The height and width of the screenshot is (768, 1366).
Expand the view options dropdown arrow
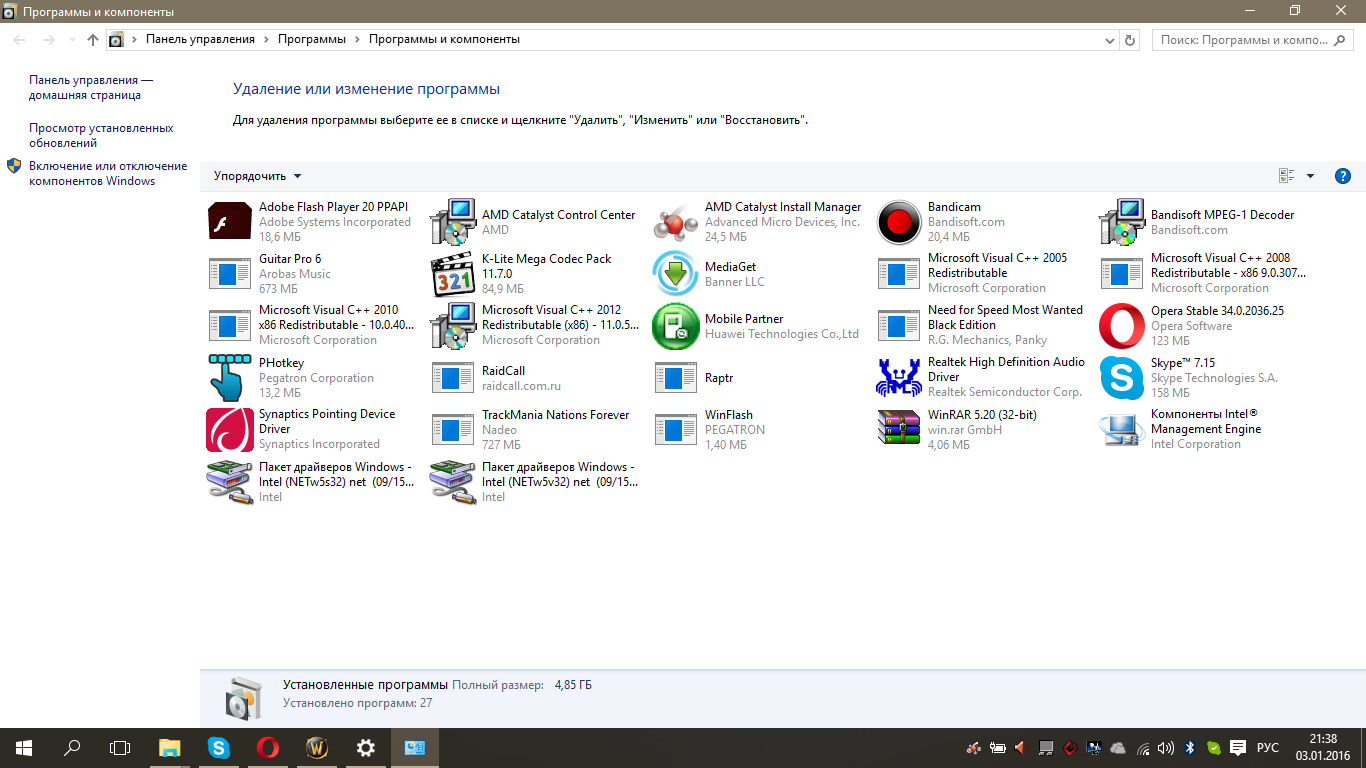(x=1310, y=176)
